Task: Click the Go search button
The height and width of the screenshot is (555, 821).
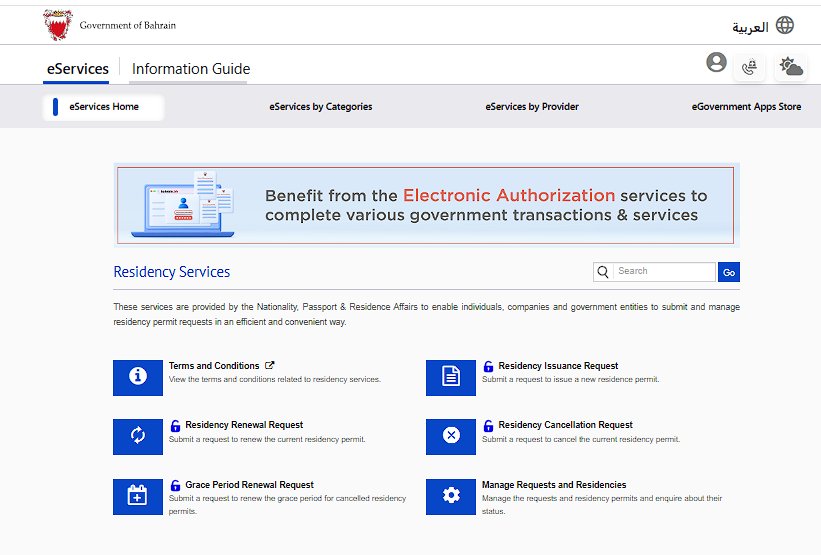Action: click(729, 272)
